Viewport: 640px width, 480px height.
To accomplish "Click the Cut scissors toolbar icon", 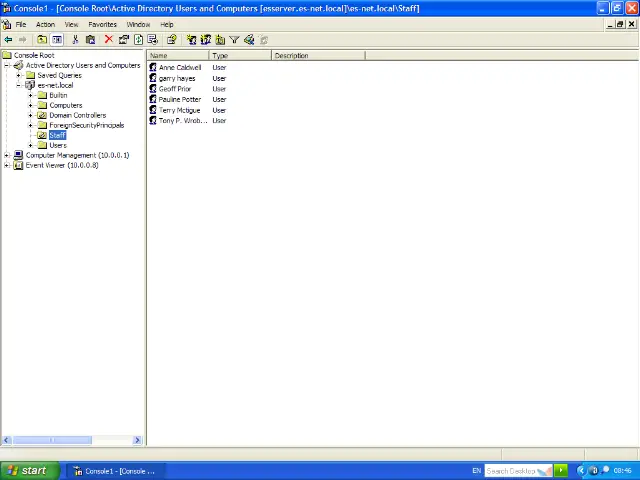I will tap(76, 40).
